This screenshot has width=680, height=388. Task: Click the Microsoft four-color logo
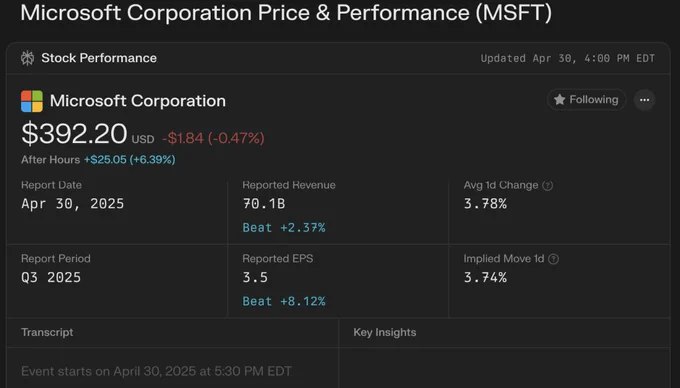(x=32, y=101)
